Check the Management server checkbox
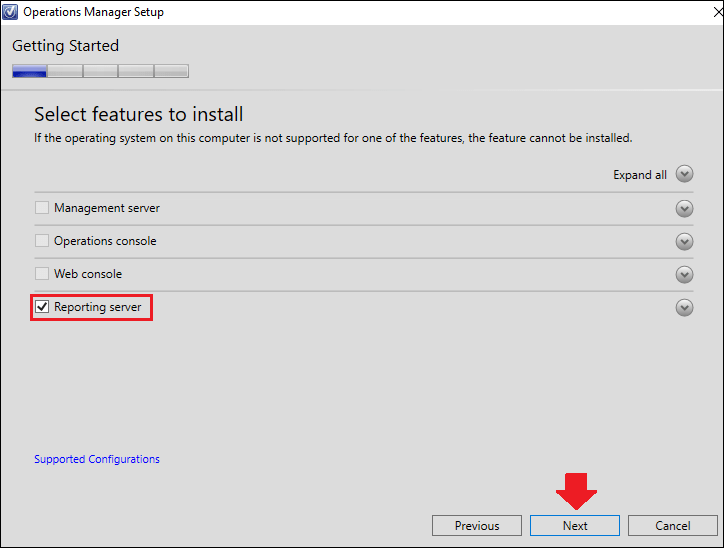Viewport: 724px width, 548px height. click(x=42, y=208)
